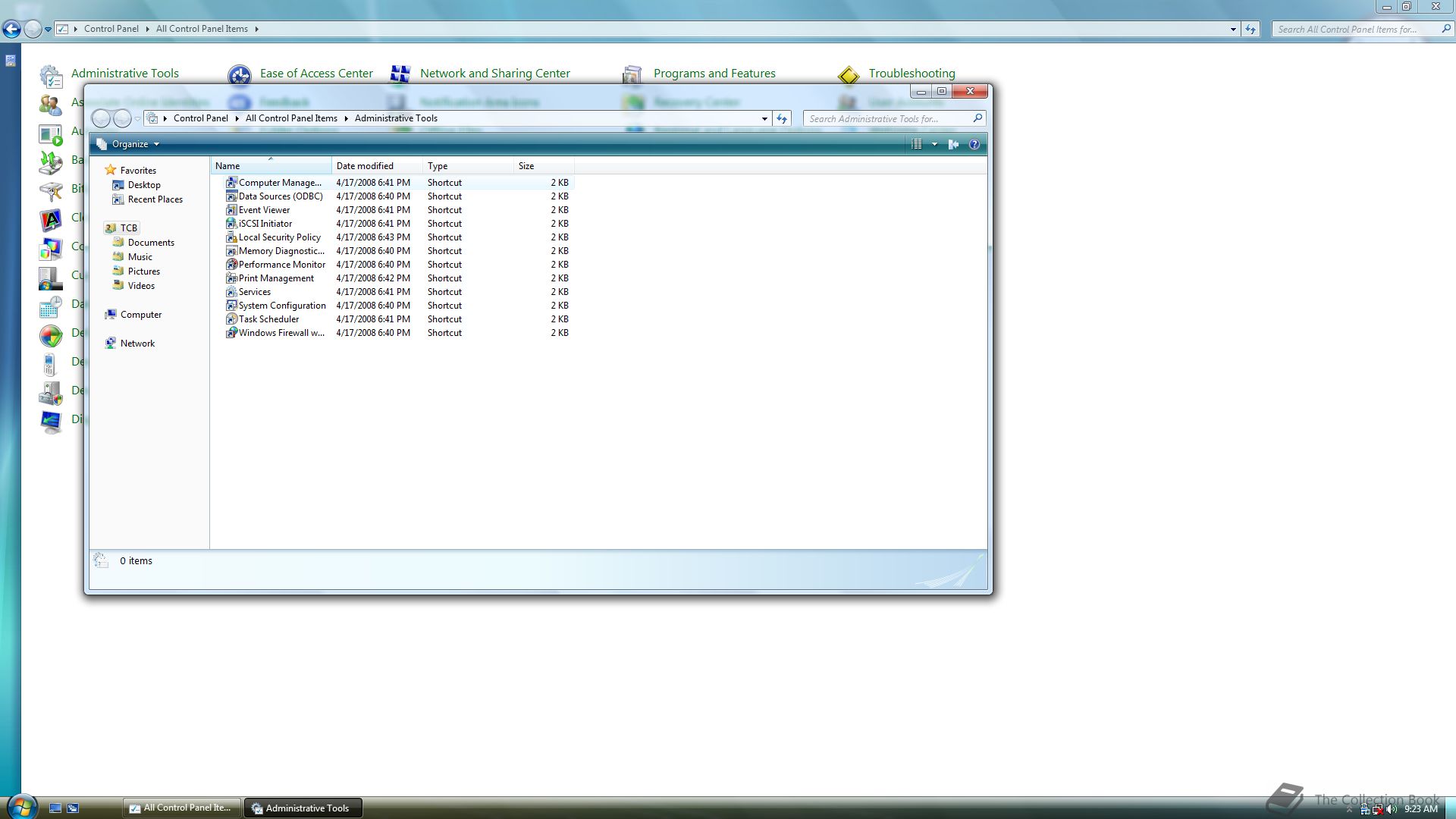Expand the All Control Panel Items breadcrumb arrow
Image resolution: width=1456 pixels, height=819 pixels.
[x=347, y=118]
